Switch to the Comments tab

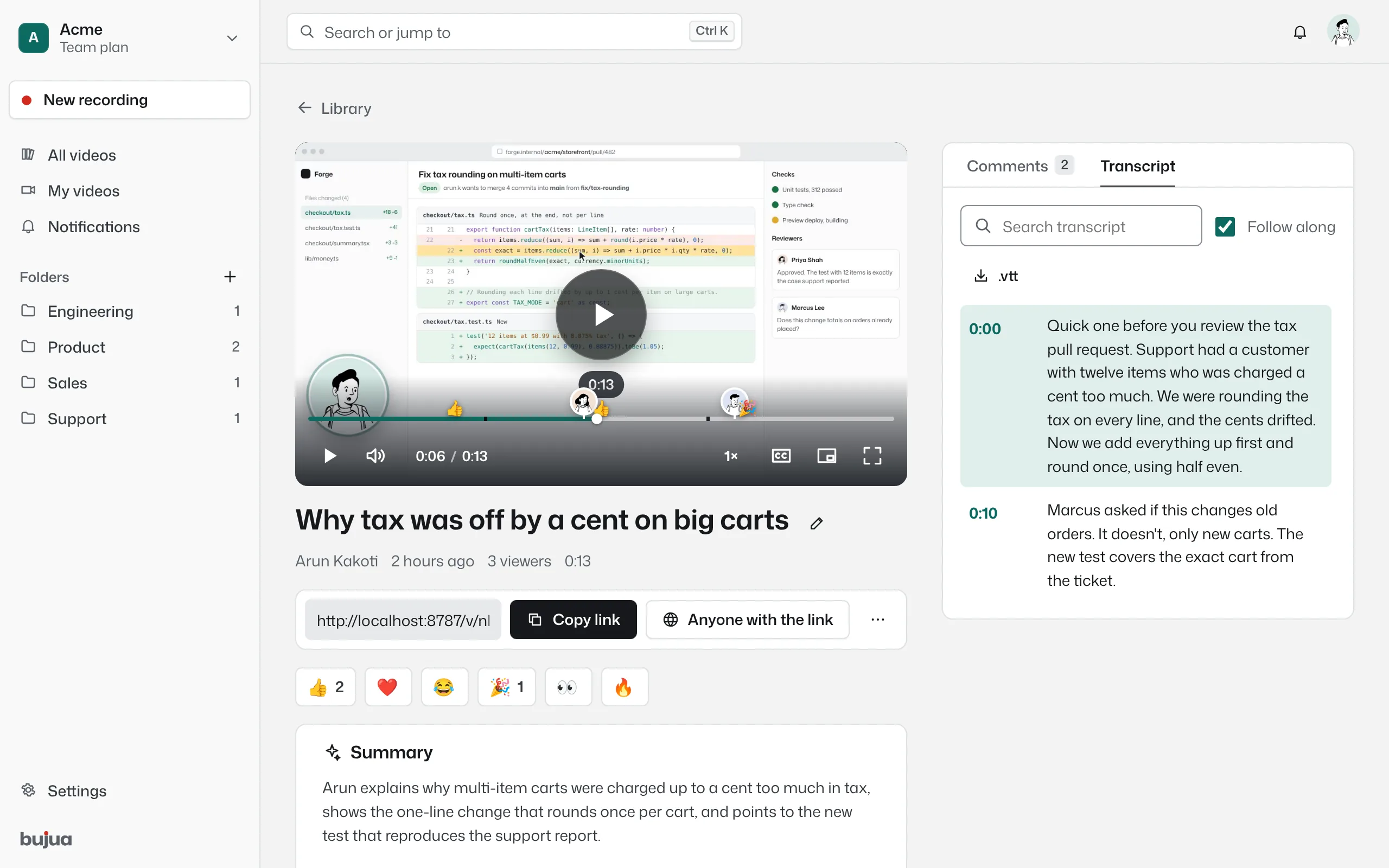(x=1020, y=166)
